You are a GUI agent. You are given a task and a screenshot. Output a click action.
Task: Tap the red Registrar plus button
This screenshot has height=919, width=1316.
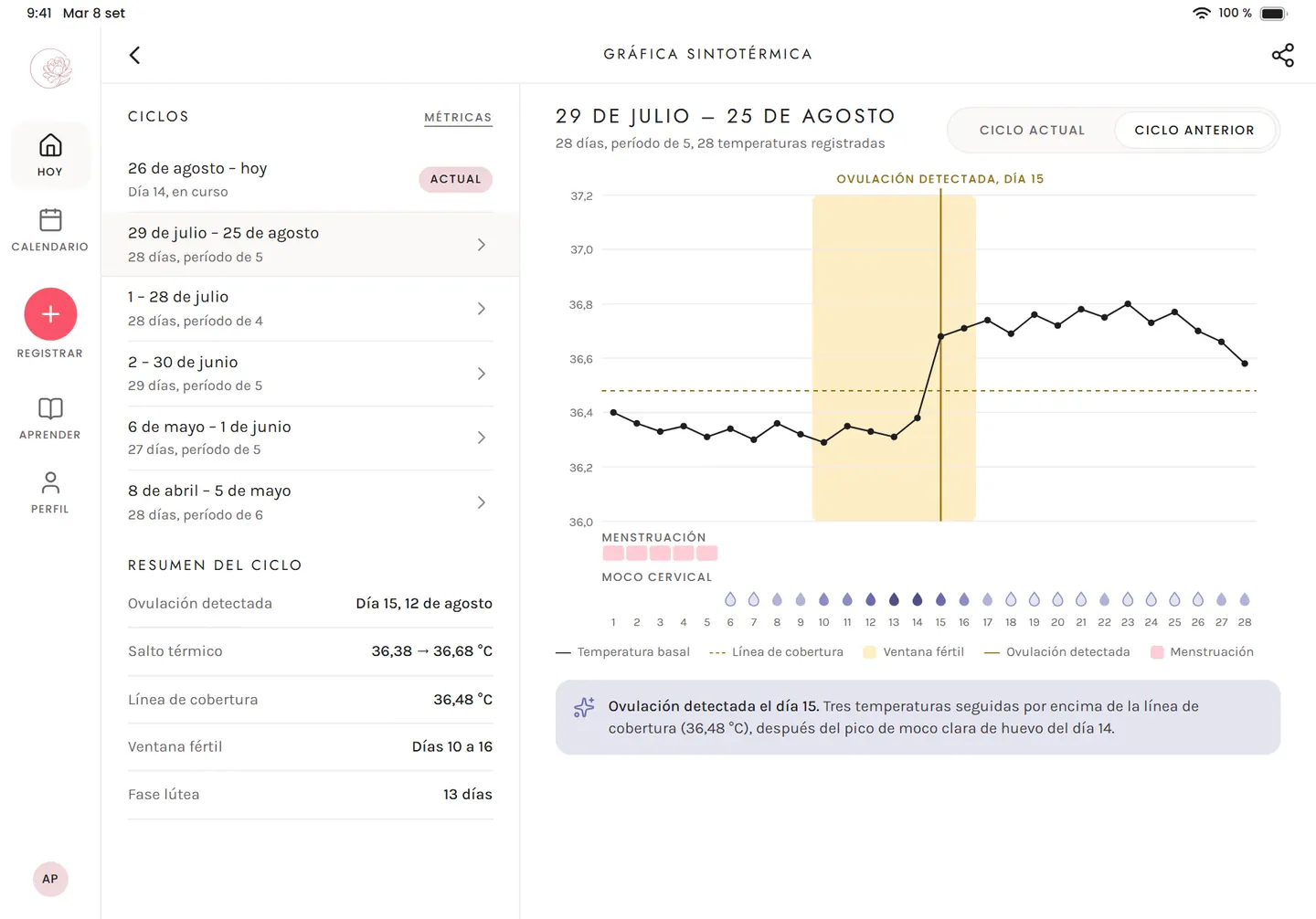(50, 314)
